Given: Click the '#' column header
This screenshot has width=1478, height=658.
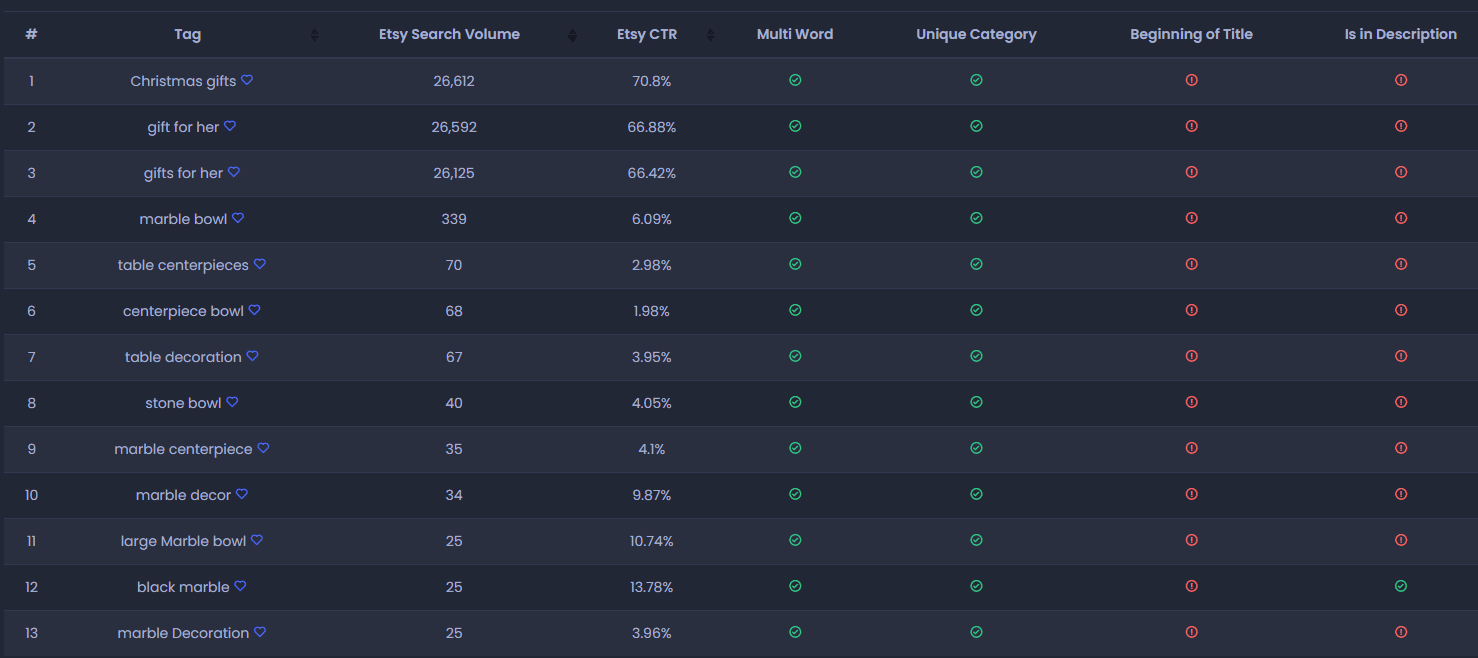Looking at the screenshot, I should pyautogui.click(x=31, y=34).
